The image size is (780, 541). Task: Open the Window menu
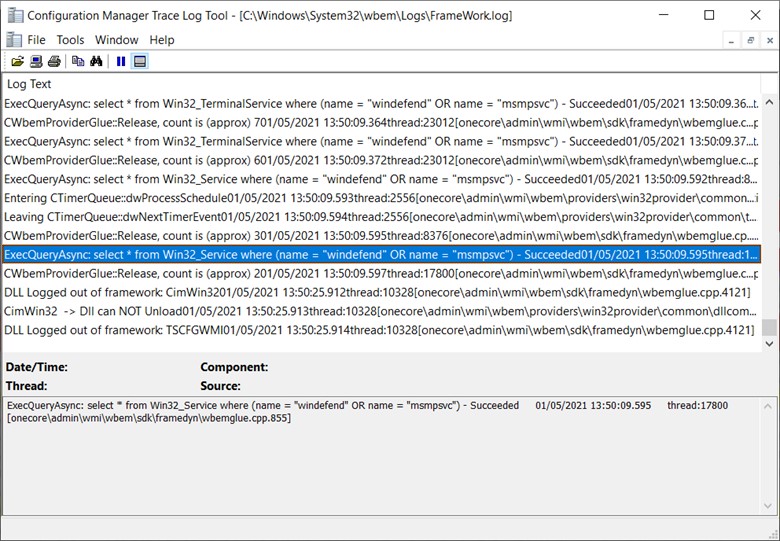coord(116,40)
